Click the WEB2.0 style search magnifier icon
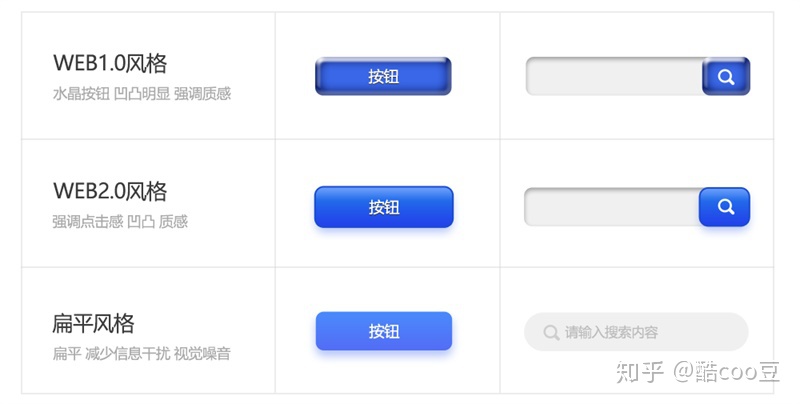The height and width of the screenshot is (404, 800). point(725,207)
